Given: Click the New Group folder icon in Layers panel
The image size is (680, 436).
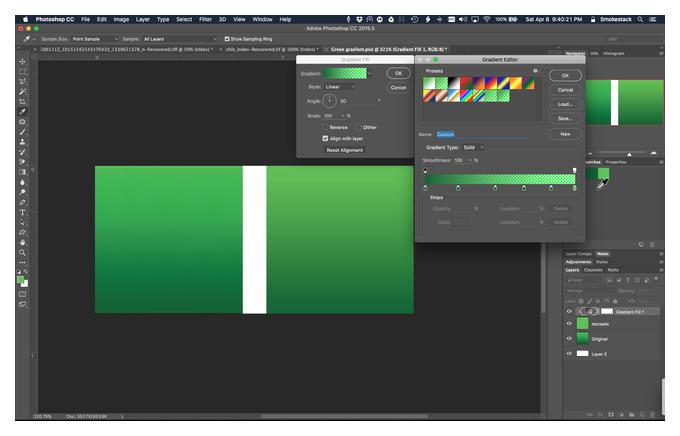Looking at the screenshot, I should coord(631,414).
